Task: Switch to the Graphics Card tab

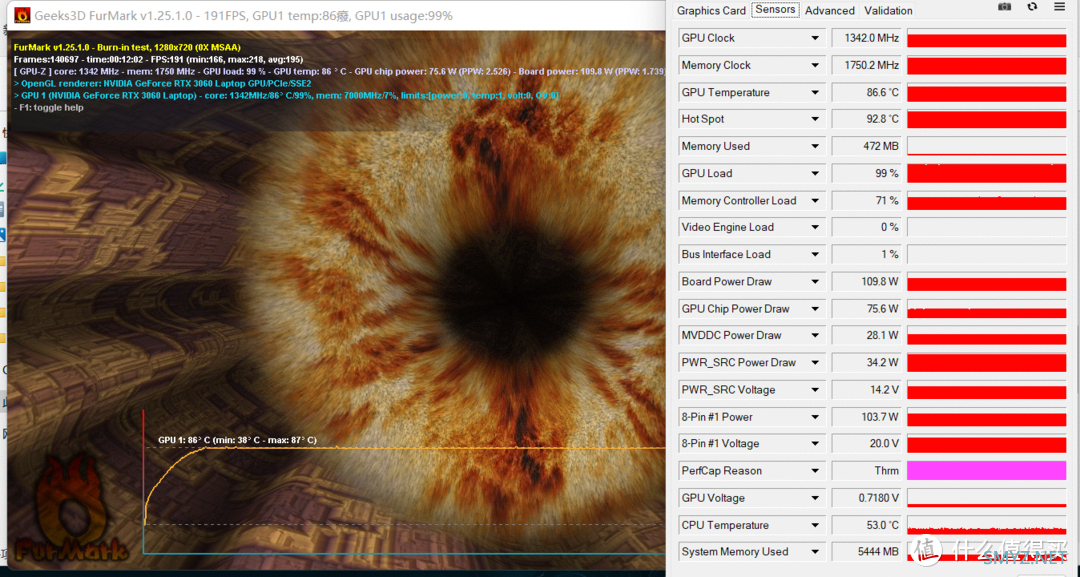Action: (711, 10)
